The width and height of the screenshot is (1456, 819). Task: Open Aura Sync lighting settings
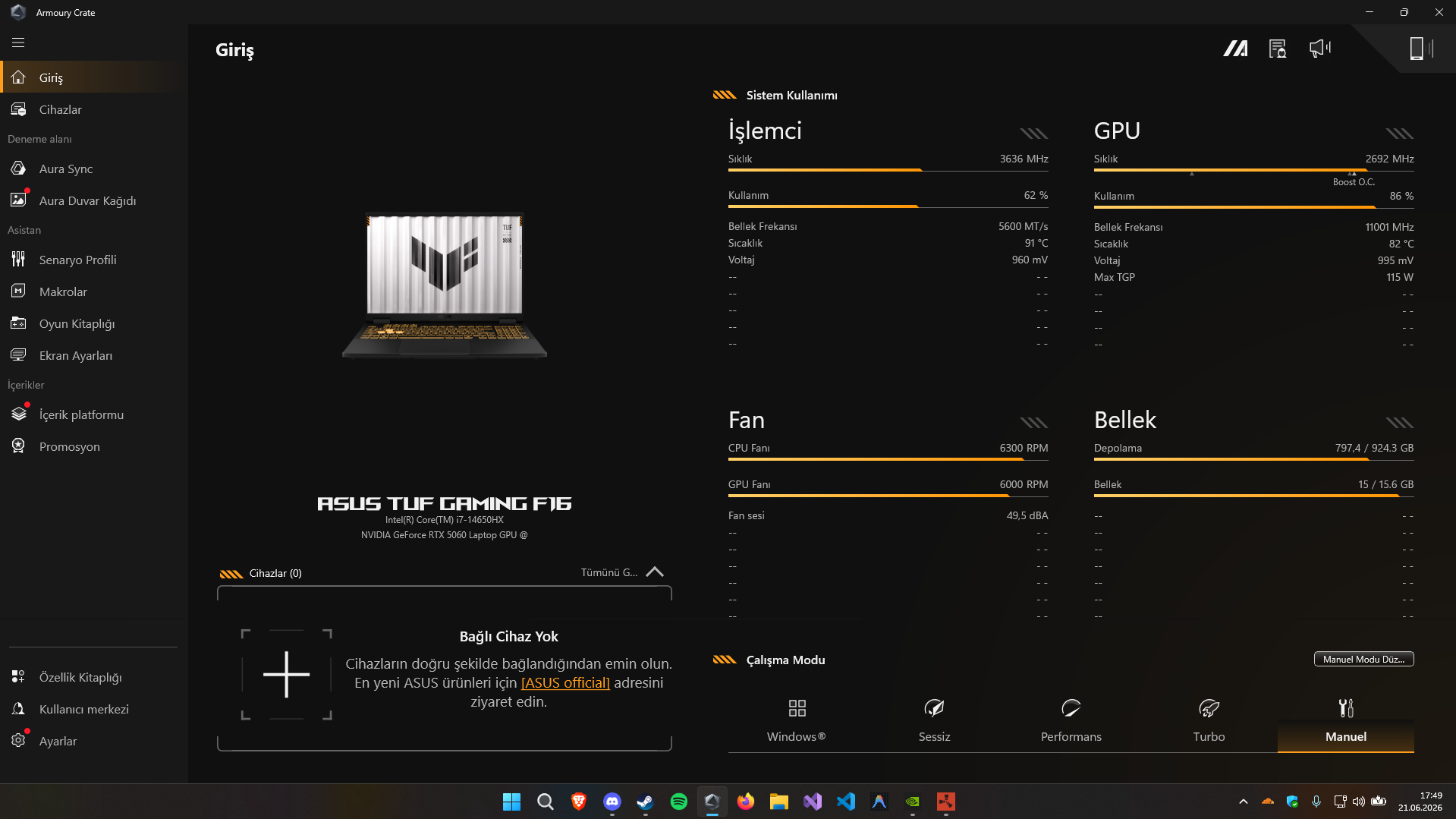[x=94, y=169]
